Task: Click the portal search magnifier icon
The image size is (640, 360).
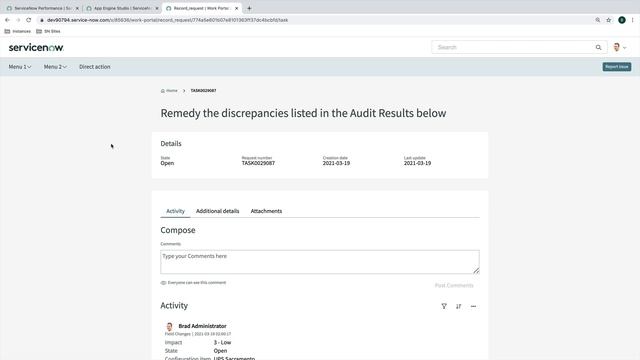Action: tap(598, 47)
